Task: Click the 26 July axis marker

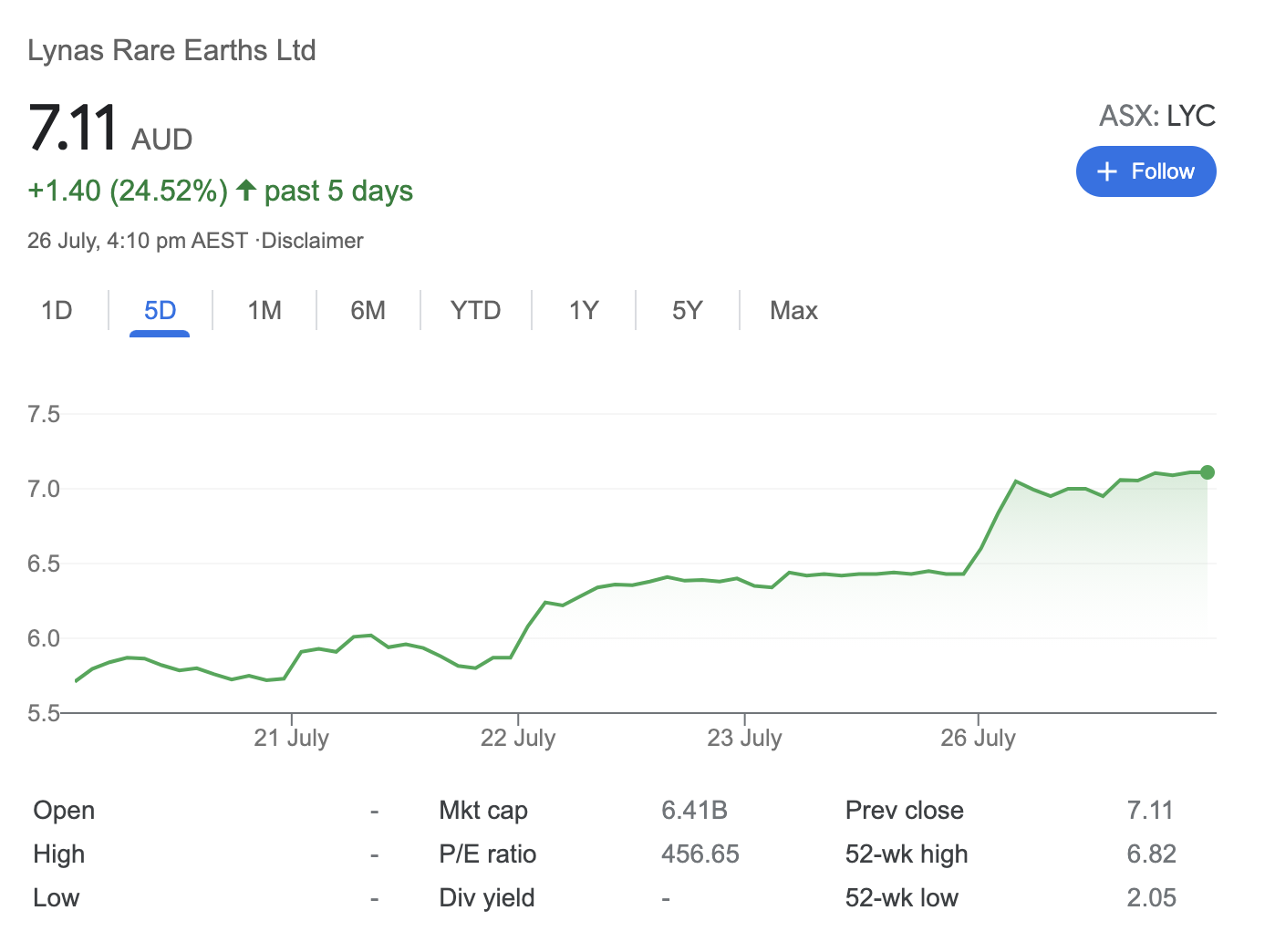Action: click(978, 738)
